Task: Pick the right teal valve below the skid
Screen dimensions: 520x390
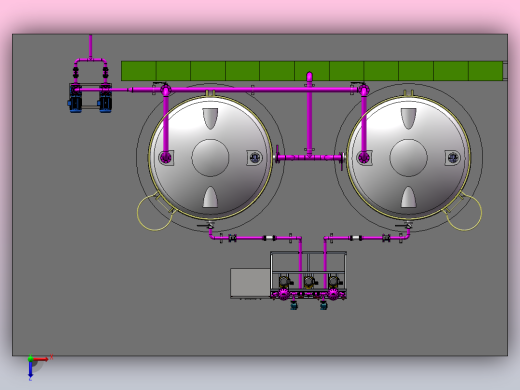Action: coord(323,305)
